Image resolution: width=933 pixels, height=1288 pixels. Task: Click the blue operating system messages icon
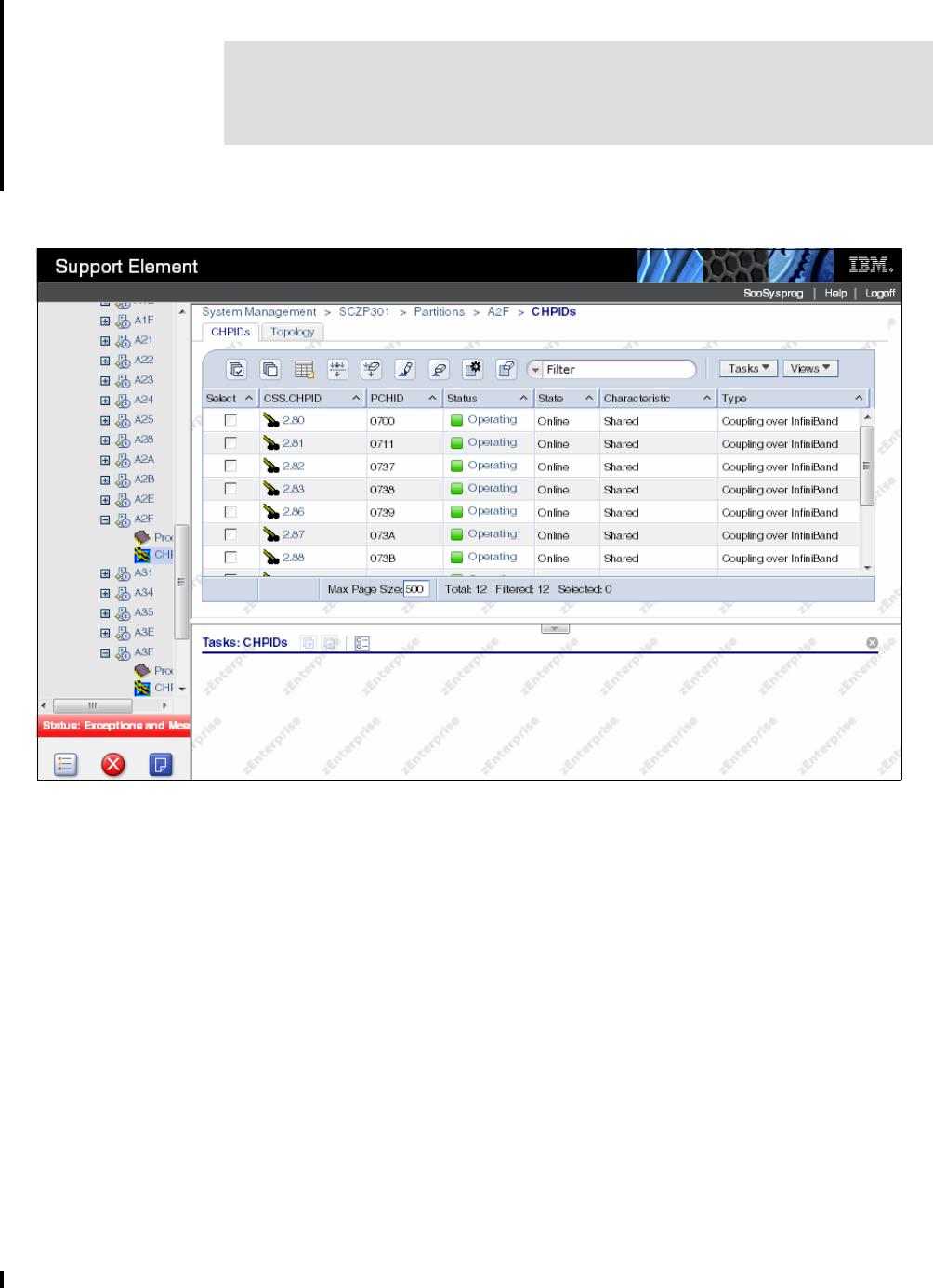coord(161,765)
